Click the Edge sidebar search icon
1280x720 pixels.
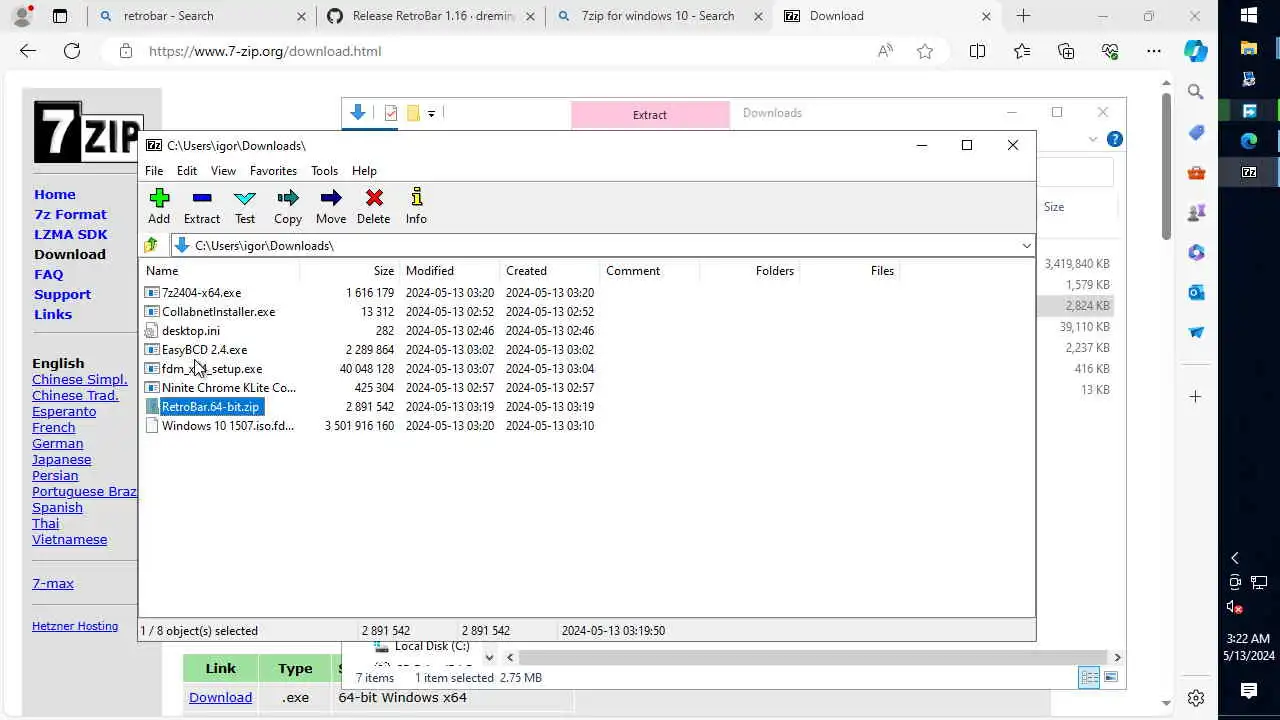pos(1196,92)
